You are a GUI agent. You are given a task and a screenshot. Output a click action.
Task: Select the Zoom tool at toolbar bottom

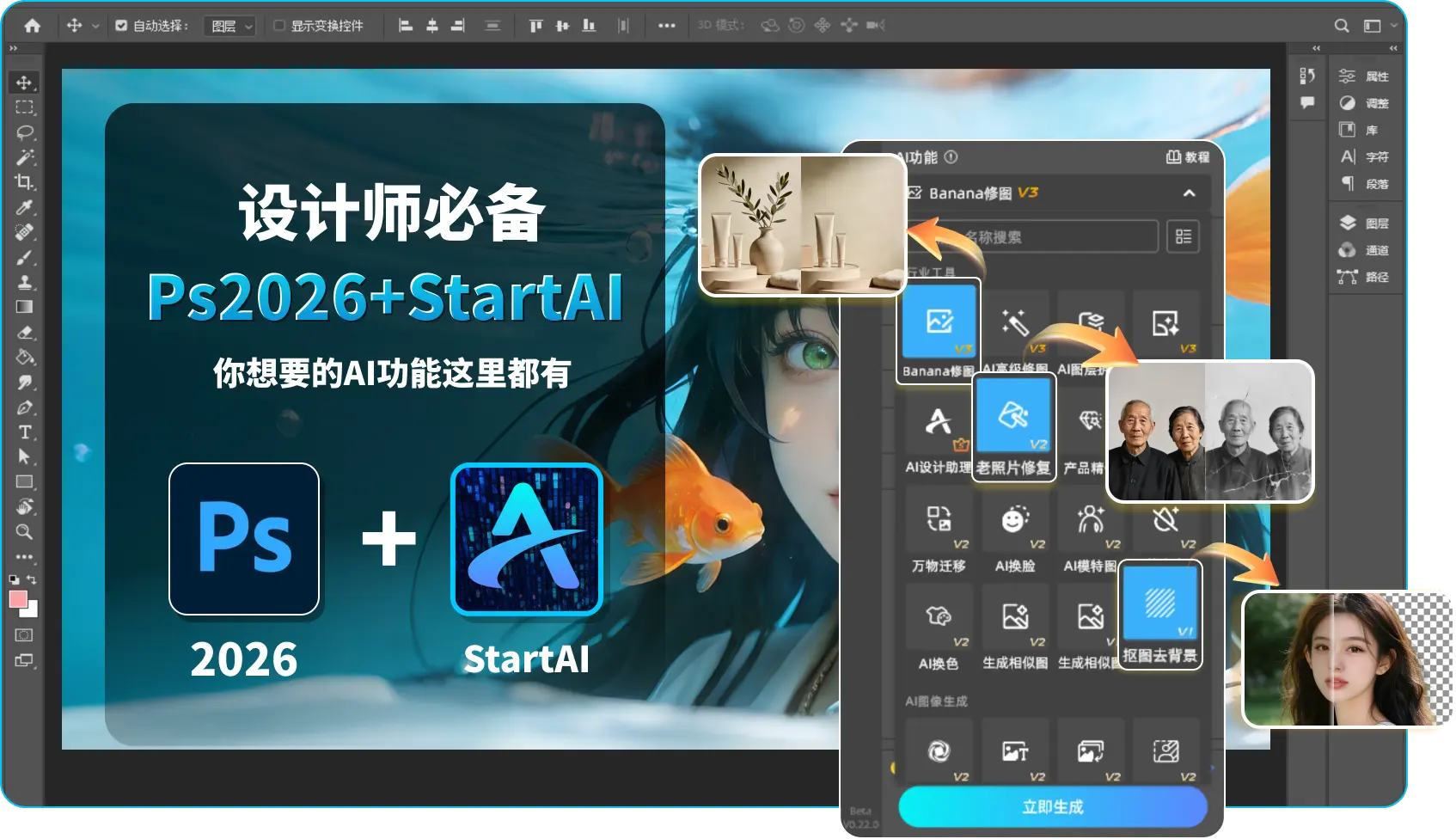tap(24, 532)
